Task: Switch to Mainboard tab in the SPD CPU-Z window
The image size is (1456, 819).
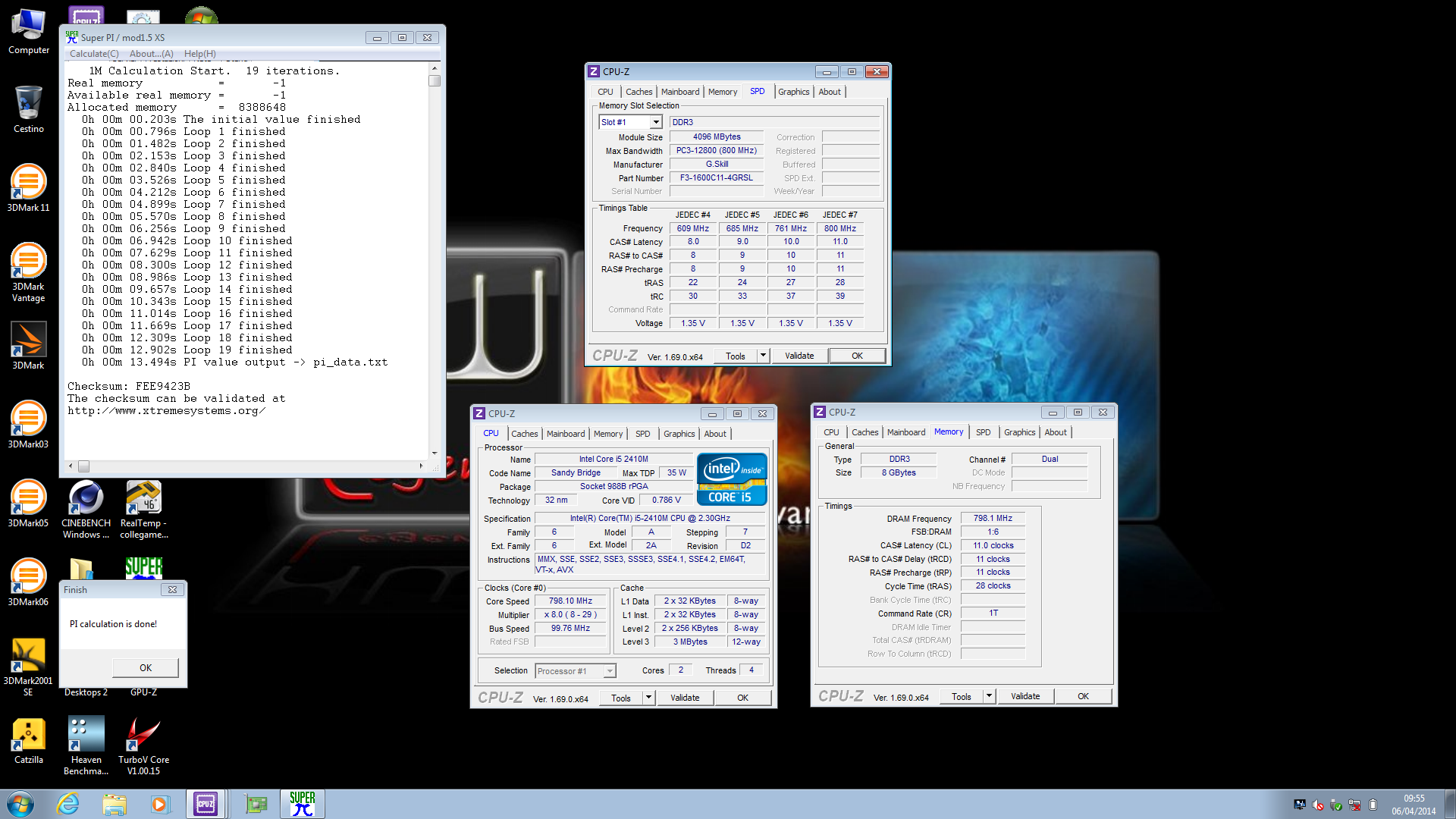Action: [x=680, y=92]
